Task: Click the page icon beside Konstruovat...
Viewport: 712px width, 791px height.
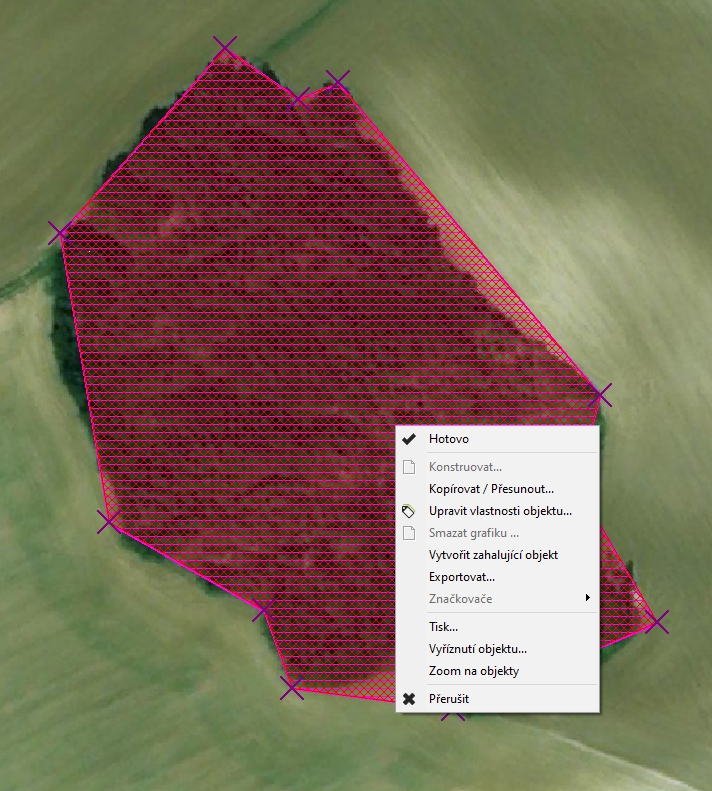Action: [x=409, y=467]
